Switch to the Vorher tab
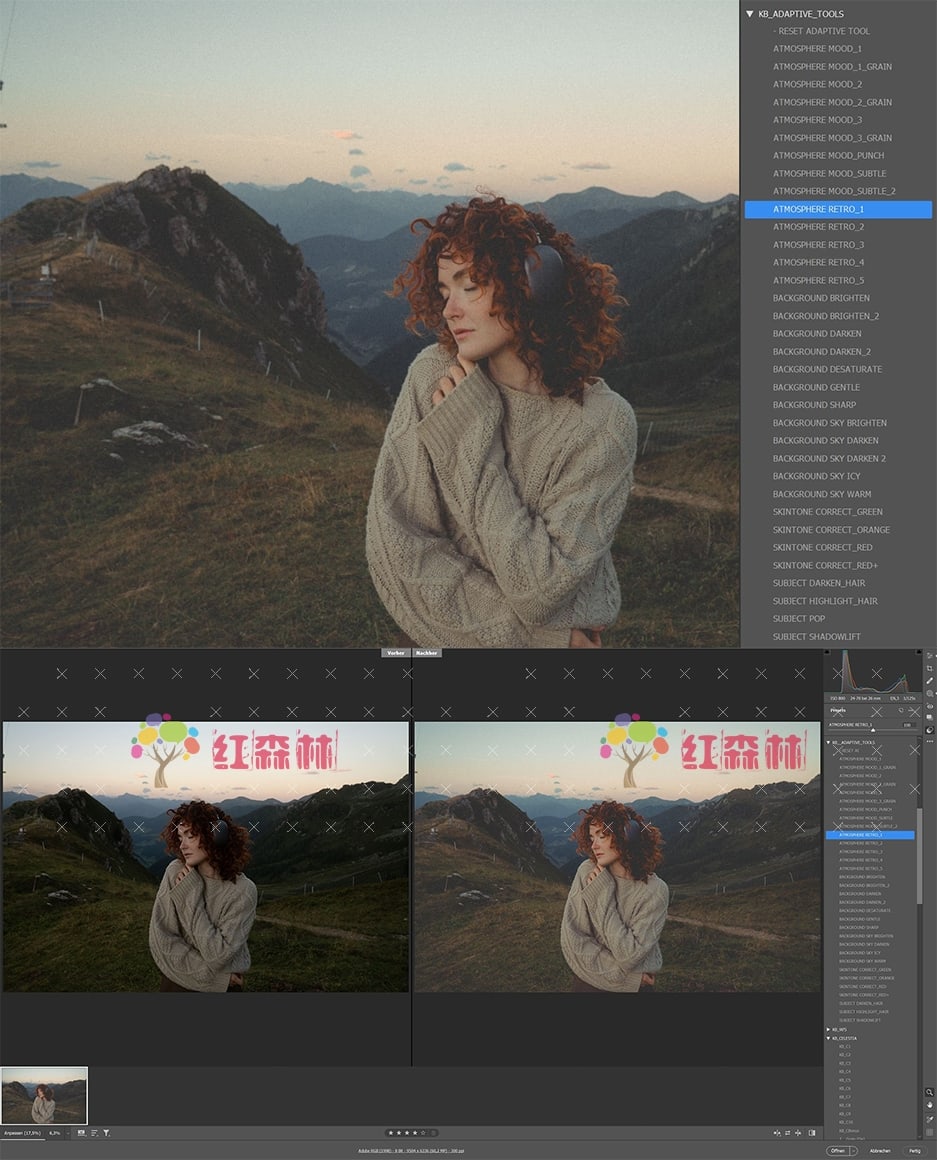This screenshot has height=1160, width=937. click(x=396, y=652)
